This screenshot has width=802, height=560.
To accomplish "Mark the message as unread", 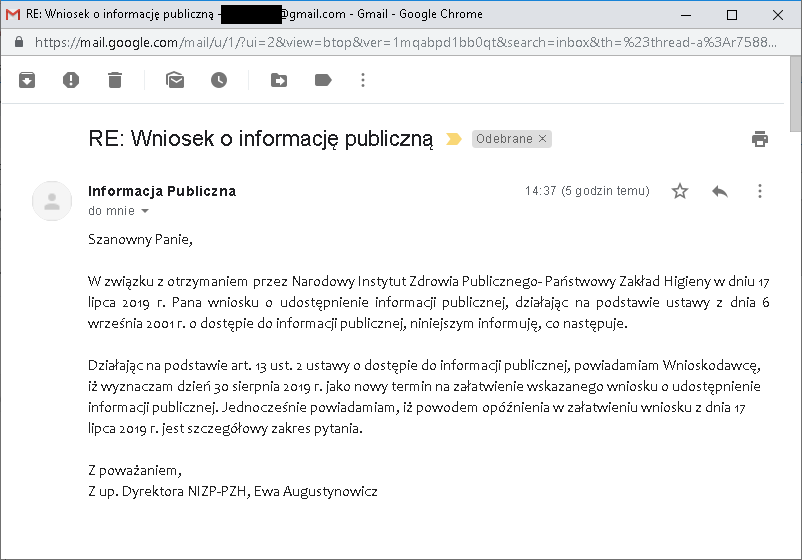I will pos(175,80).
